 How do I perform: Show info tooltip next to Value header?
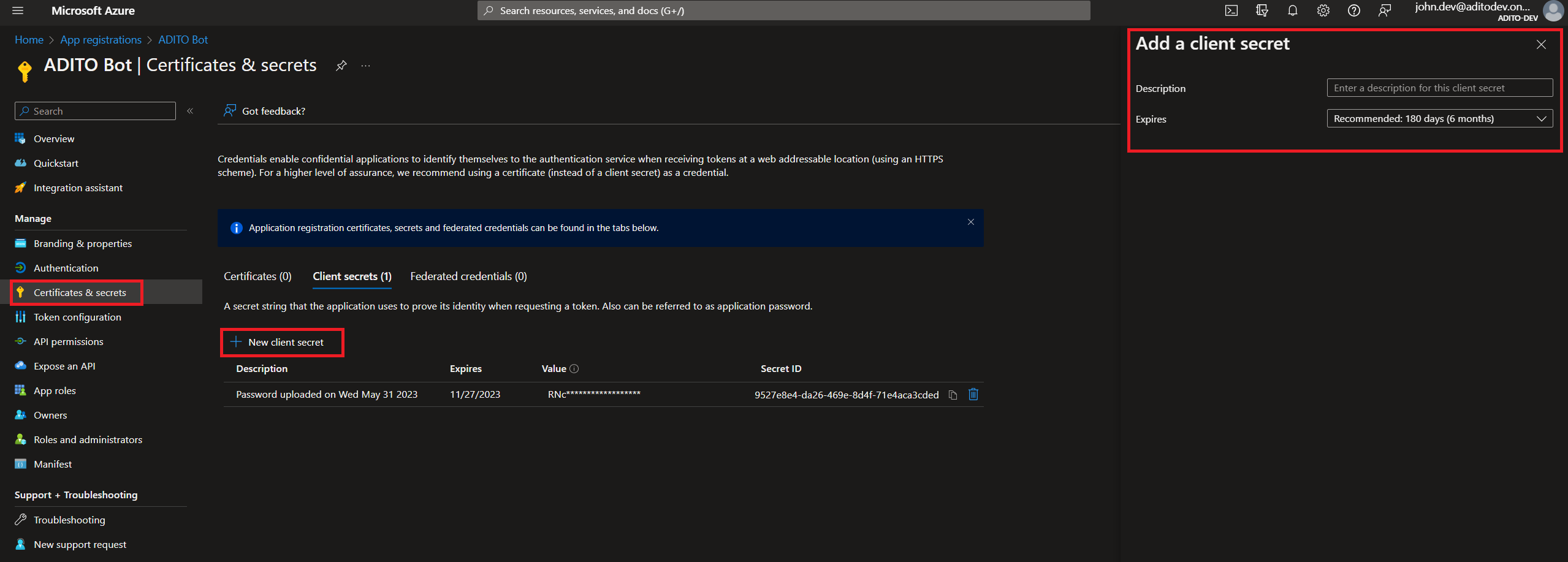pos(574,368)
